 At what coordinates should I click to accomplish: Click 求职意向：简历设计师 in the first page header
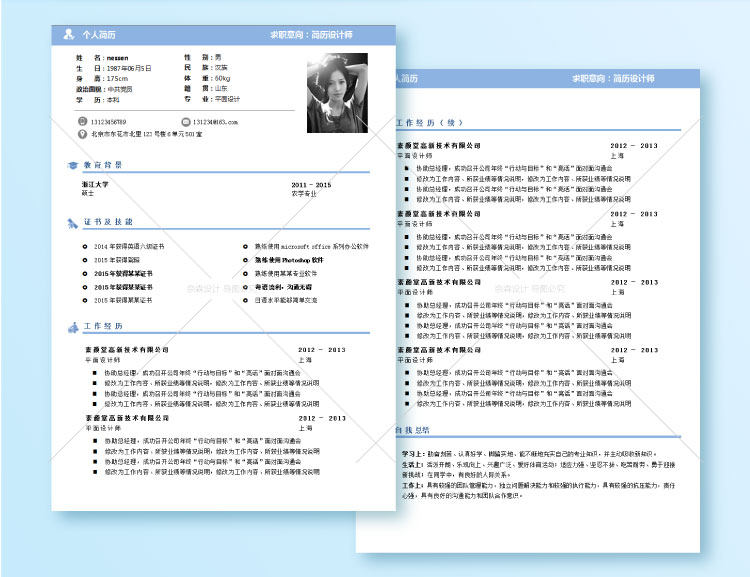[311, 34]
